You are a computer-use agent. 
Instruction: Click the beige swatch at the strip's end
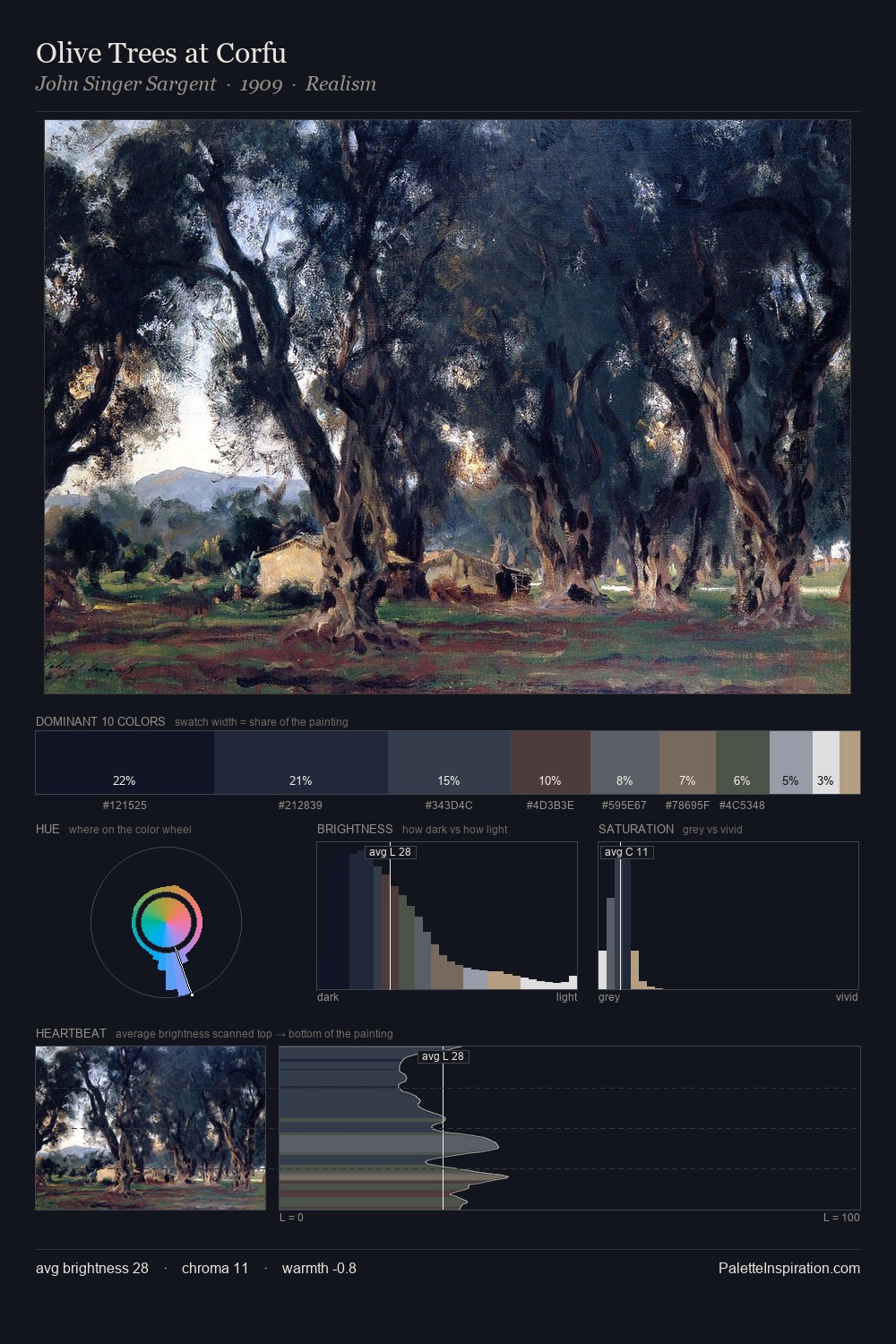(849, 762)
